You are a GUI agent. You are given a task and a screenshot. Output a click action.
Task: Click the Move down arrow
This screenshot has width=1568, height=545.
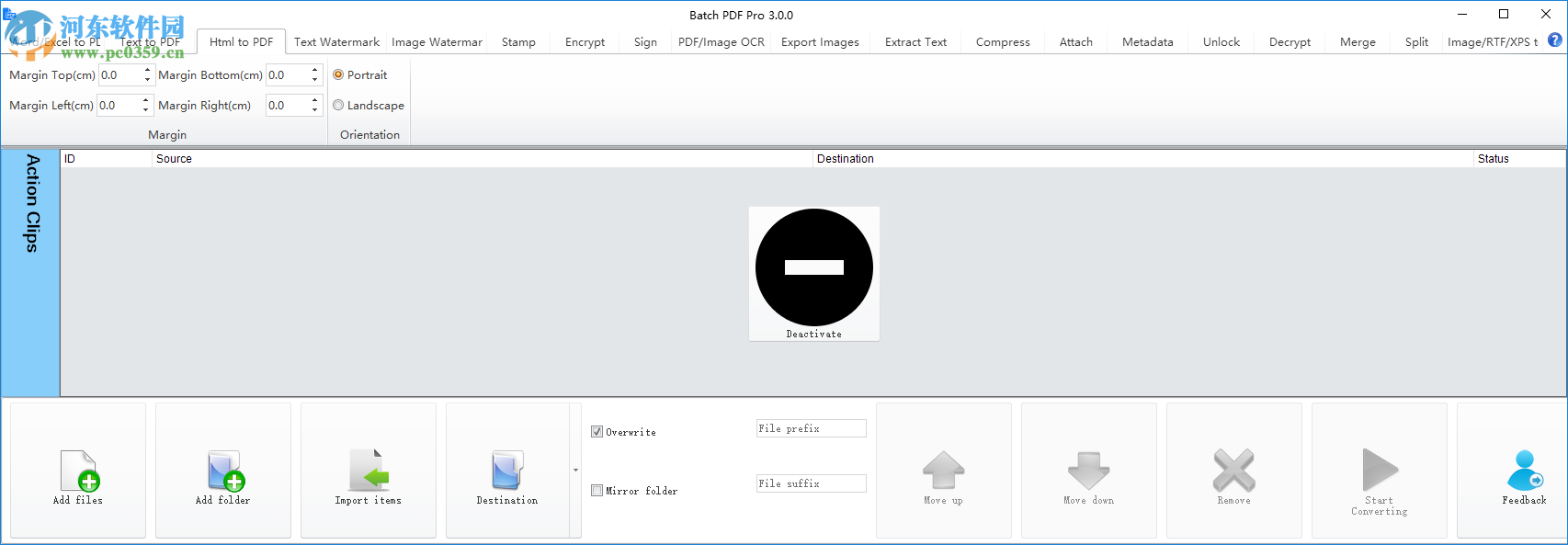tap(1089, 471)
